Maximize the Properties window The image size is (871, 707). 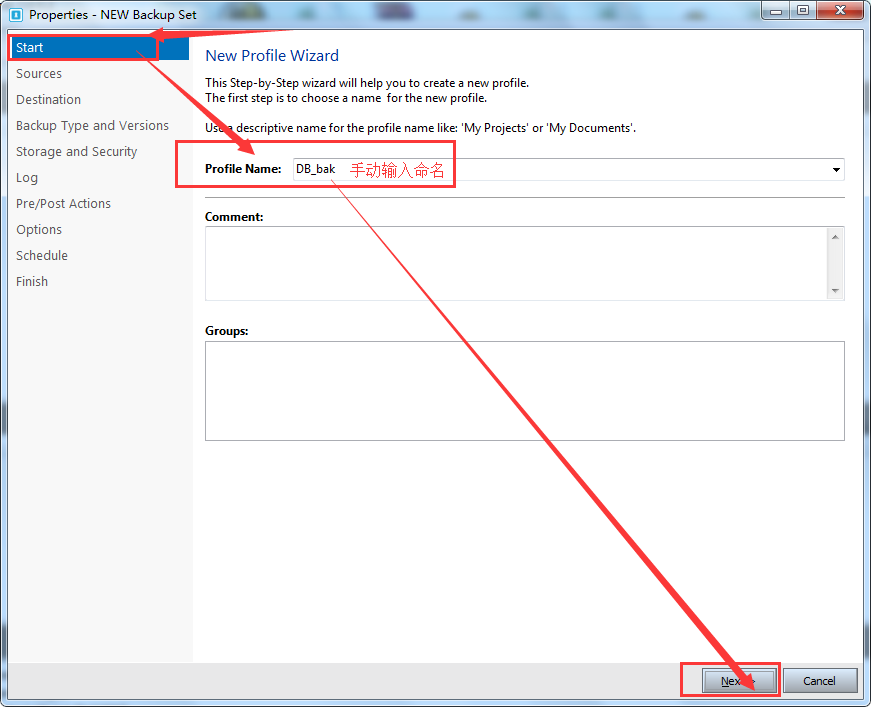coord(802,10)
